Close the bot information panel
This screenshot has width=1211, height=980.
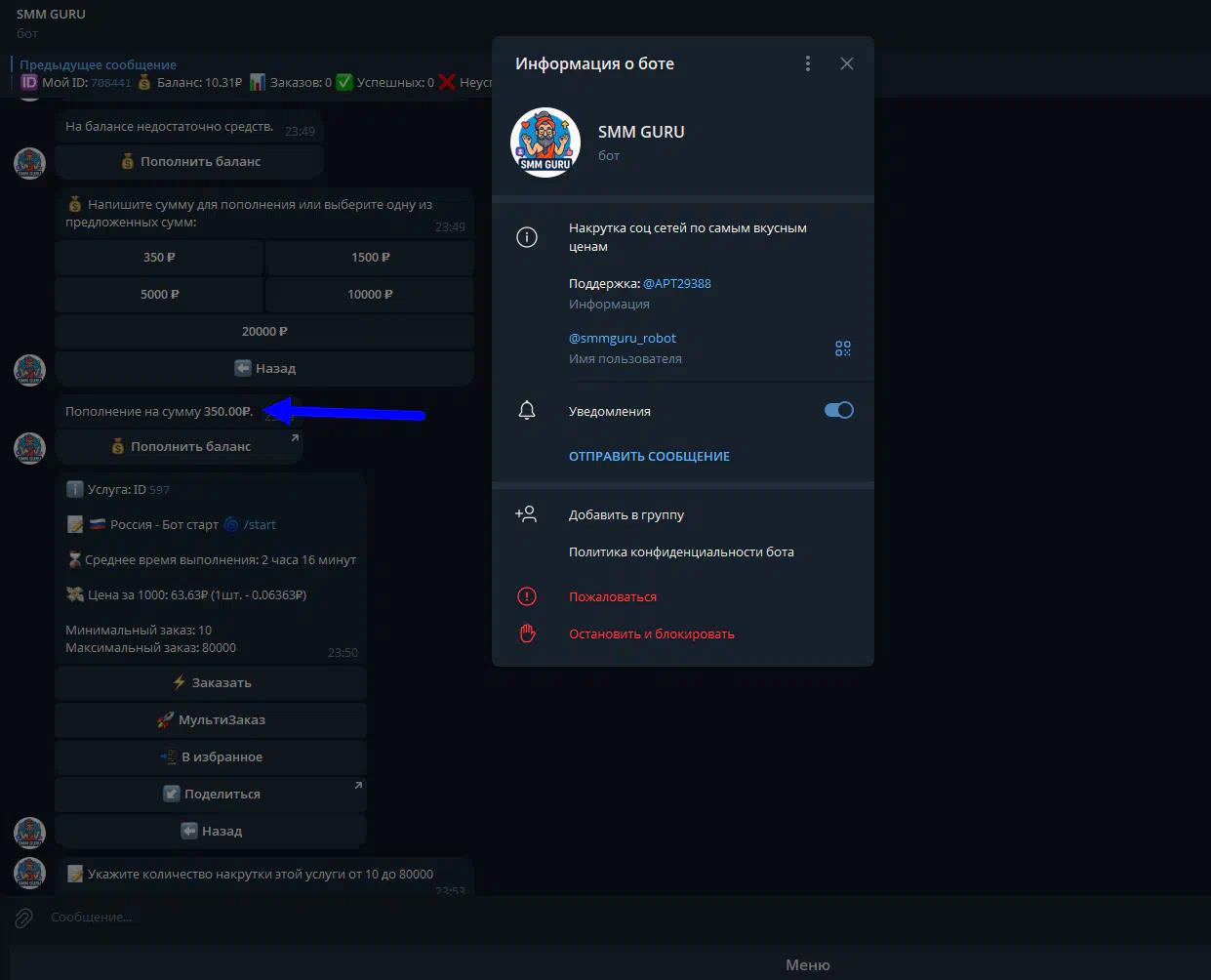pyautogui.click(x=847, y=63)
